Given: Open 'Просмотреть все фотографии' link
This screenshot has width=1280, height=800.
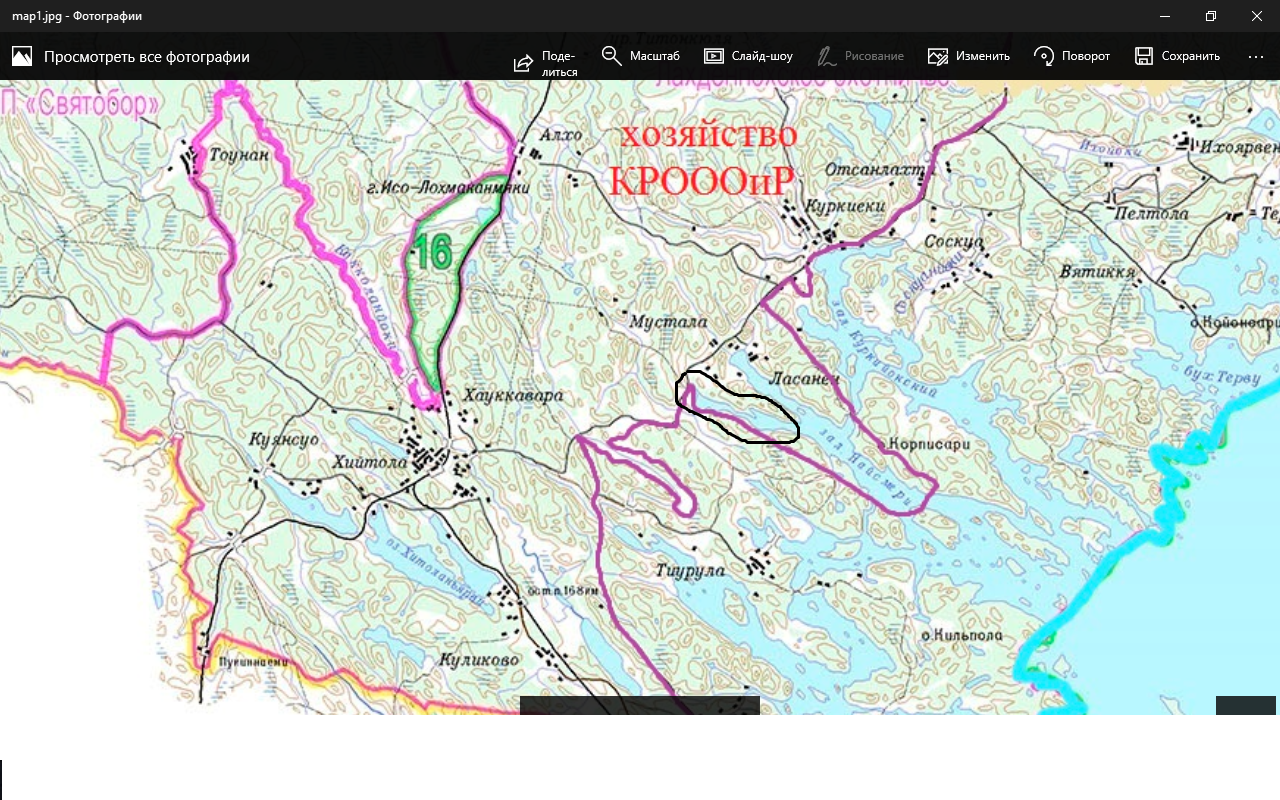Looking at the screenshot, I should pos(146,57).
